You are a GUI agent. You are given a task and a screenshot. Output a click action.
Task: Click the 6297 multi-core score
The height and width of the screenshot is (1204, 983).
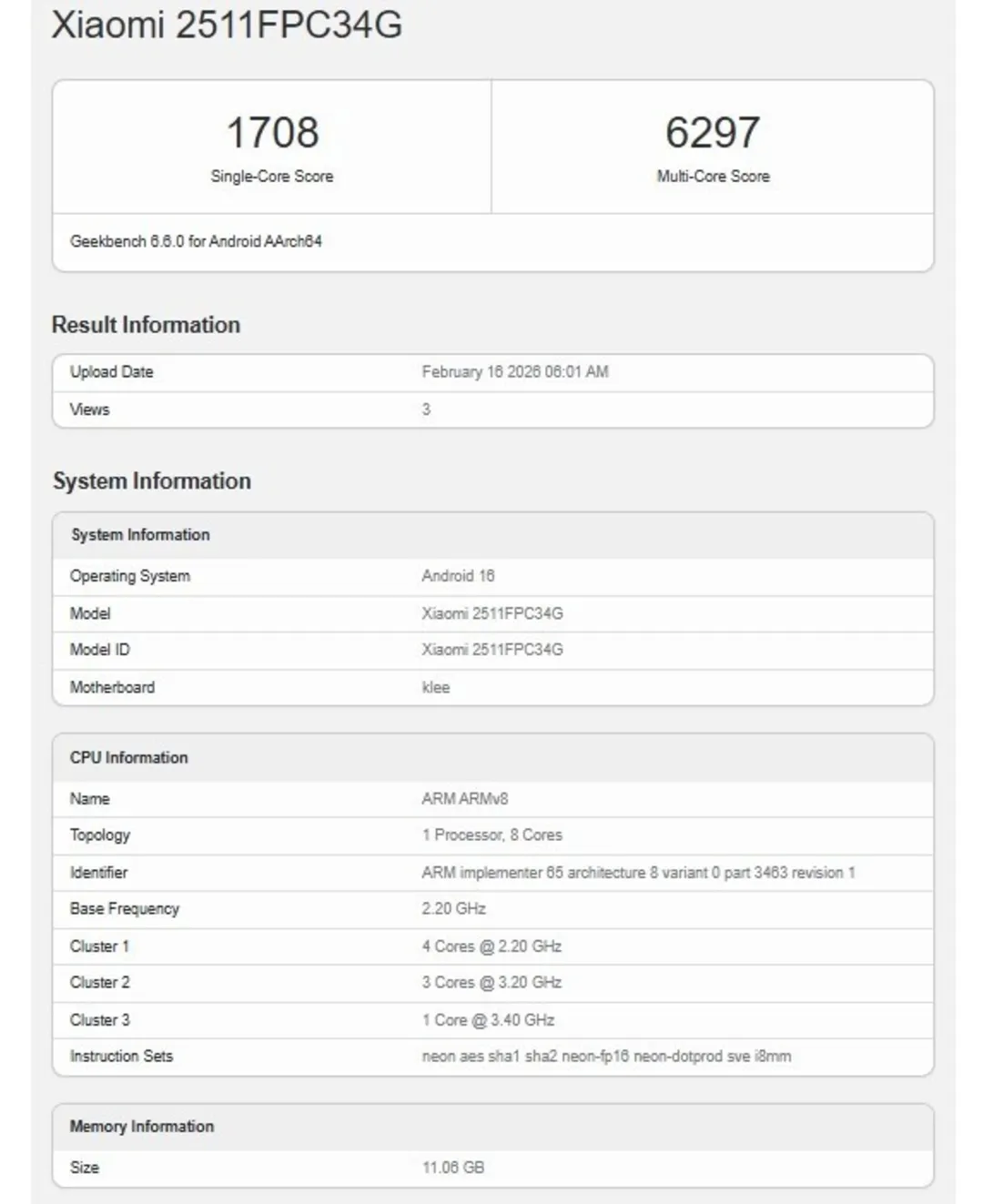pos(712,133)
